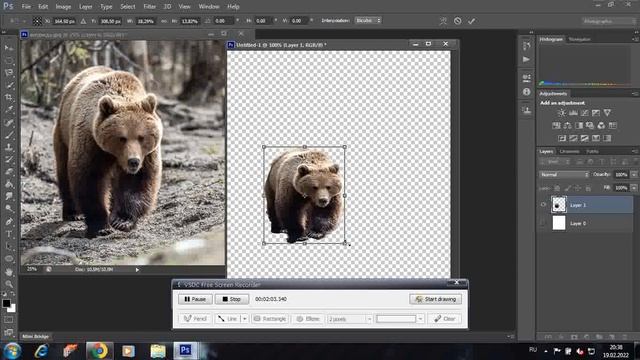Open the Normal blend mode dropdown
The image size is (640, 360).
564,175
